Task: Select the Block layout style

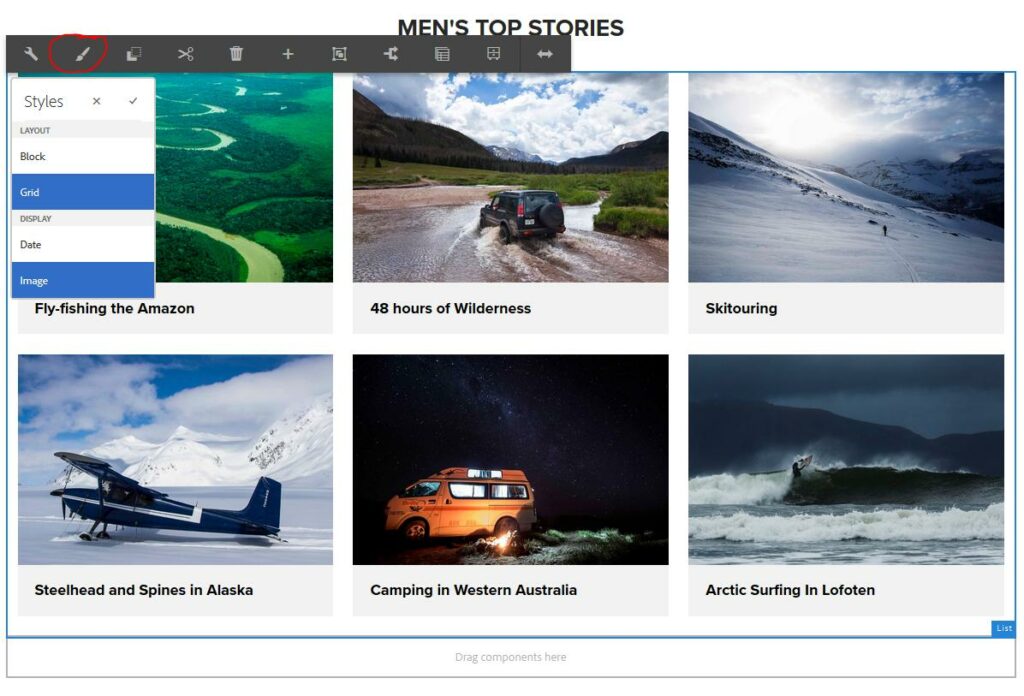Action: (83, 156)
